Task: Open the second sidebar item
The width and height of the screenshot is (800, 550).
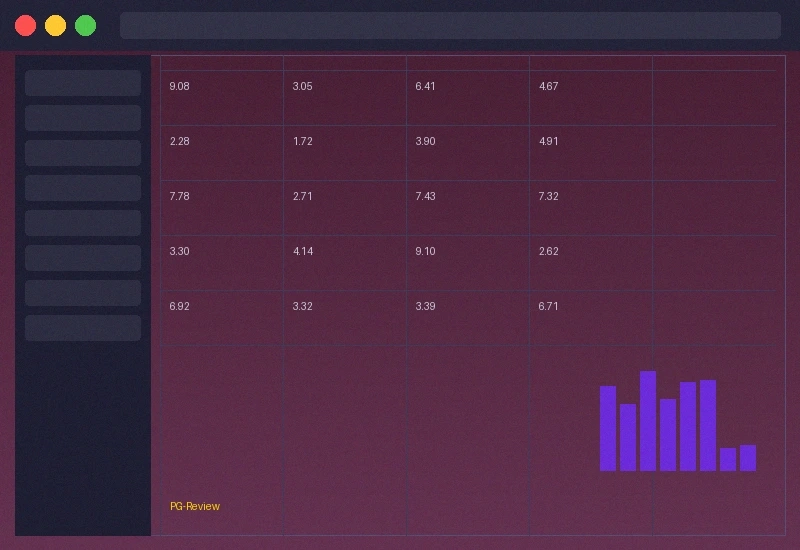Action: click(x=83, y=118)
